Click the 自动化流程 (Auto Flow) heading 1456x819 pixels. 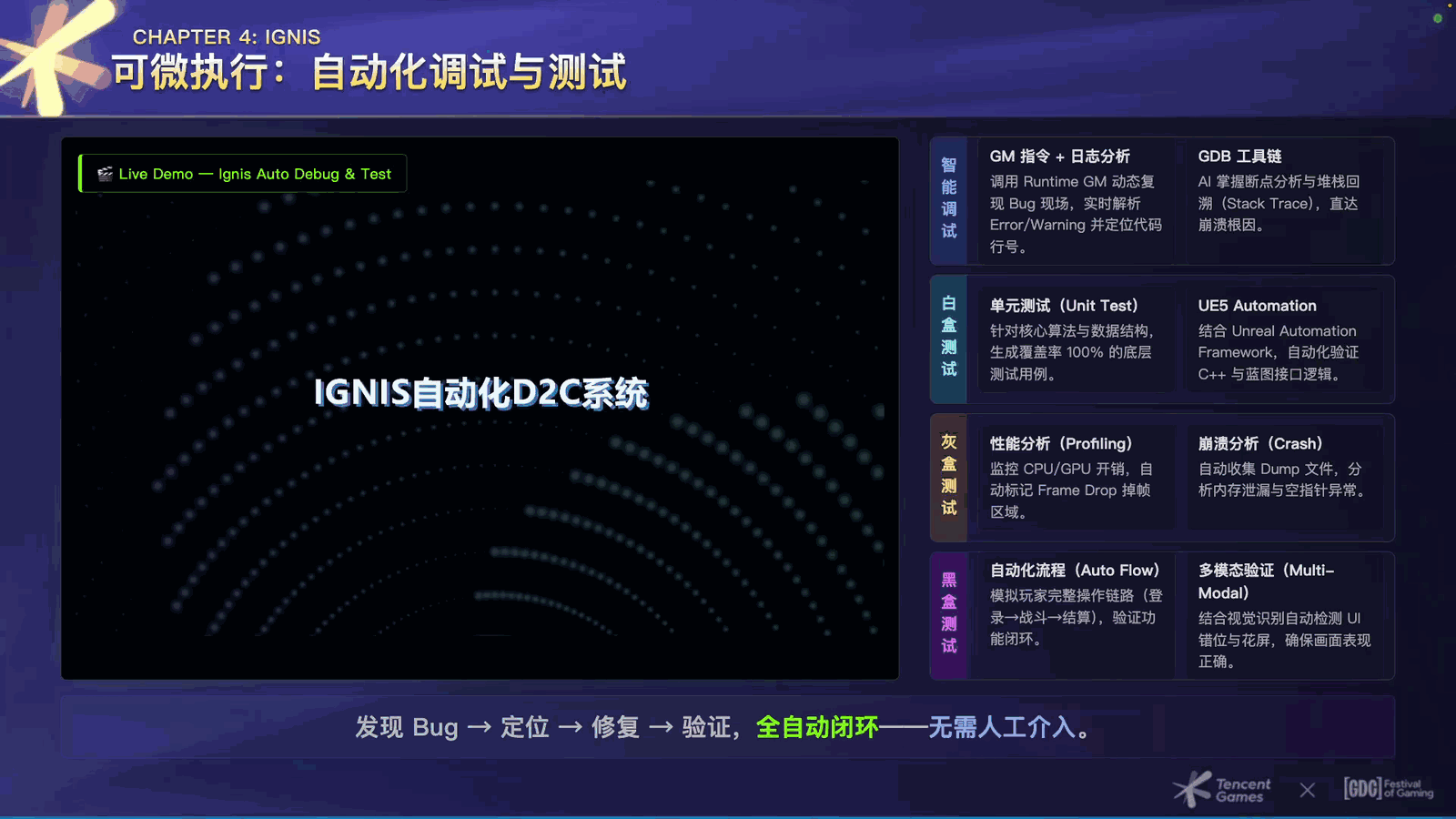(1075, 571)
